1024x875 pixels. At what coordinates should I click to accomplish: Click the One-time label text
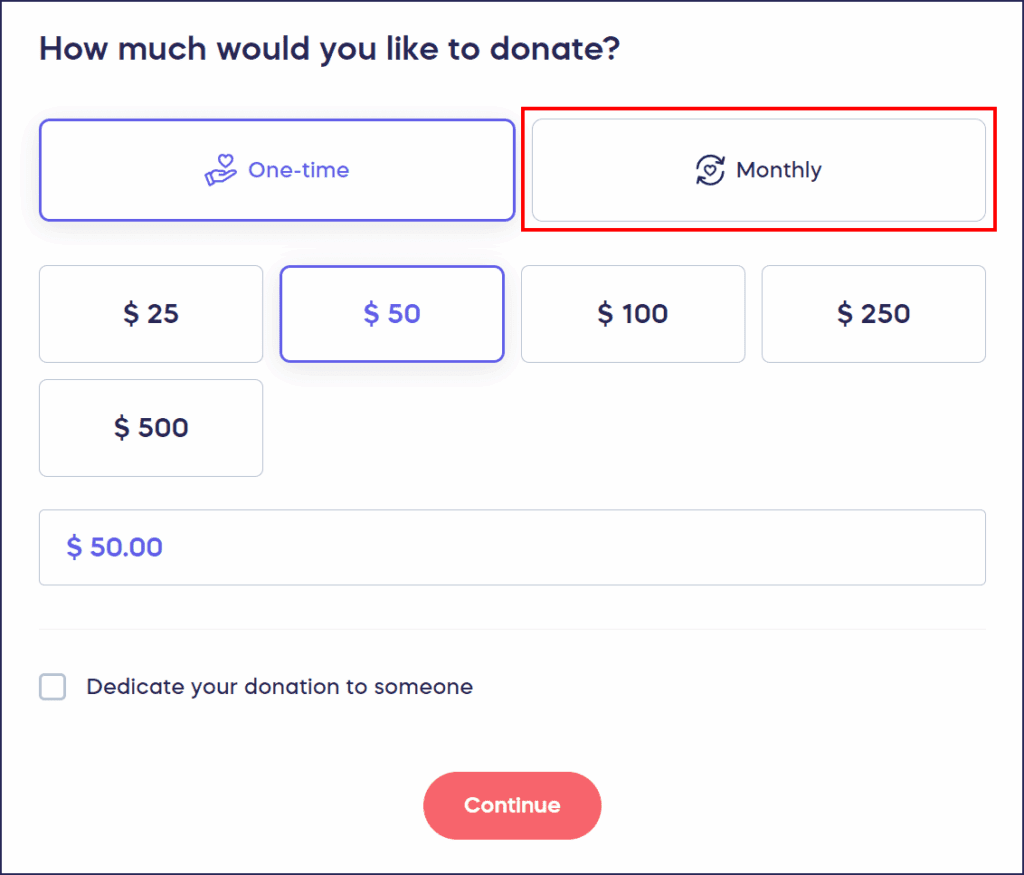tap(299, 170)
